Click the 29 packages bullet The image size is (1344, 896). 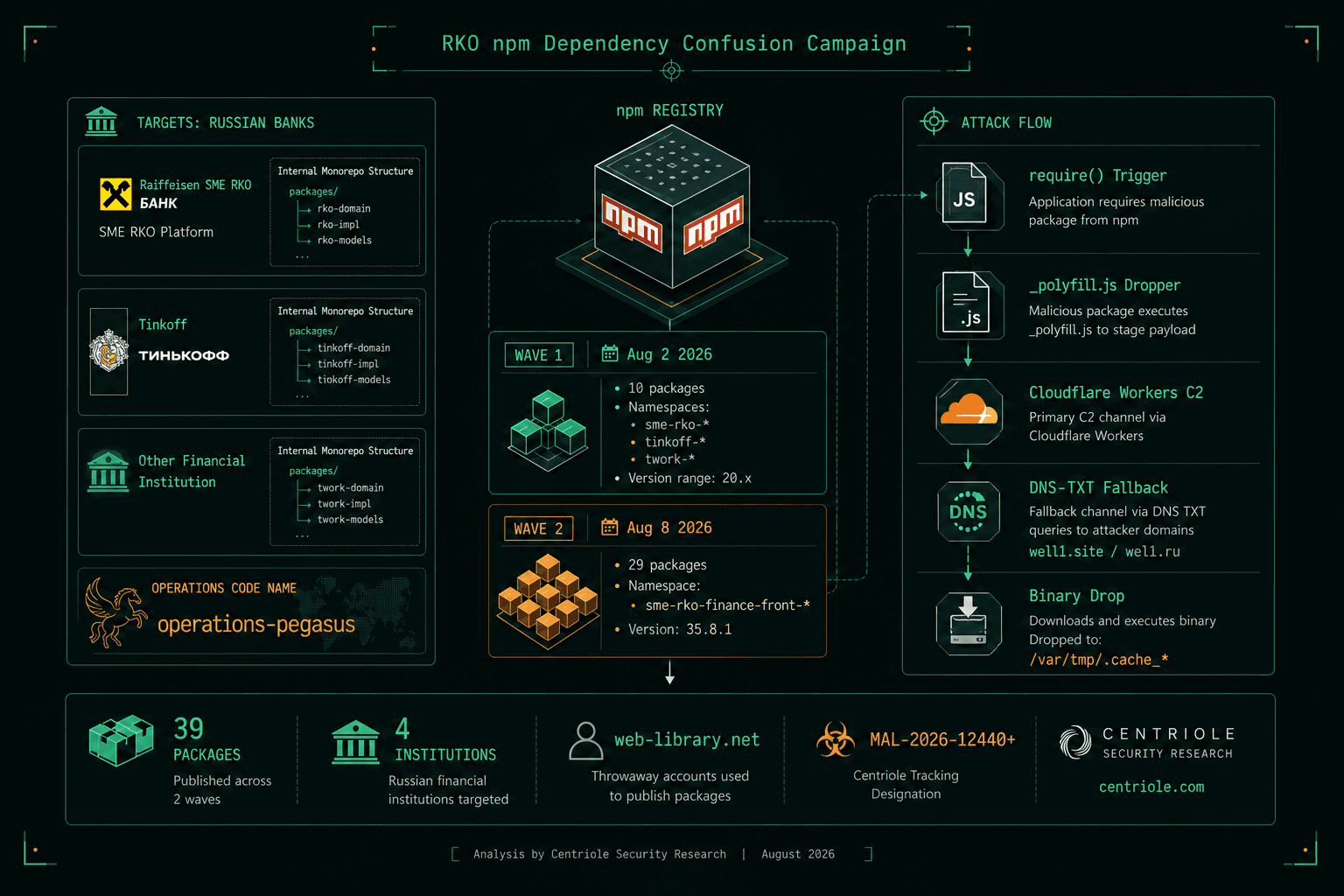(667, 564)
